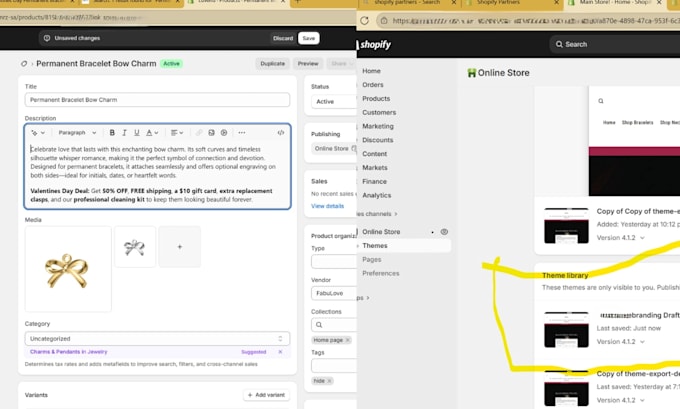Toggle underline formatting in description editor
This screenshot has width=680, height=409.
(x=137, y=133)
